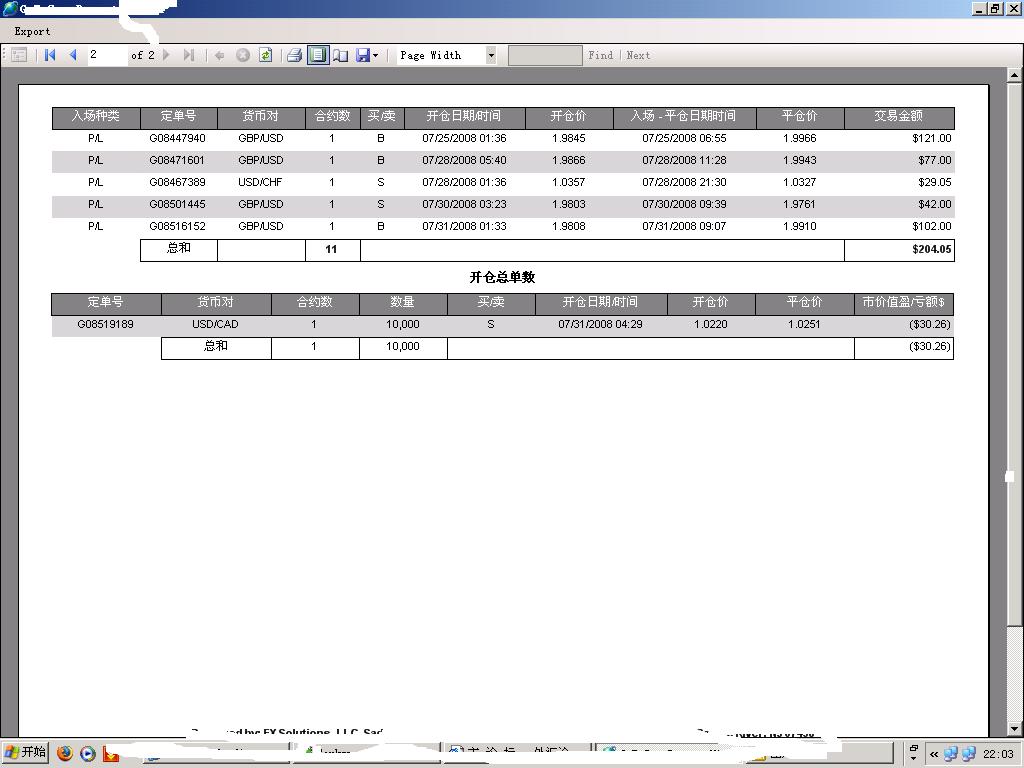Open page setup icon
Image resolution: width=1024 pixels, height=768 pixels.
click(340, 56)
